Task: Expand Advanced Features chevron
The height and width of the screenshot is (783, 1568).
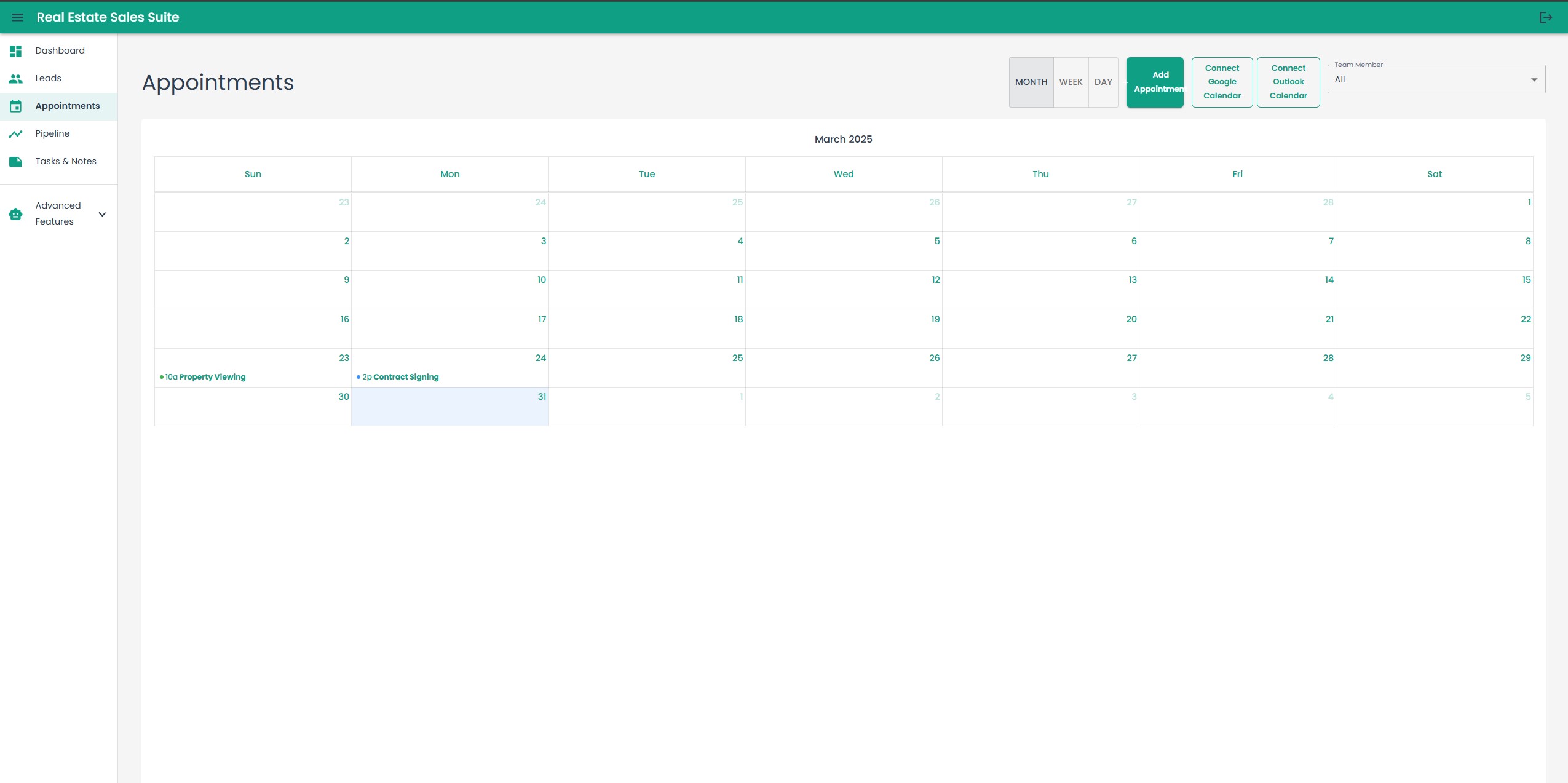Action: point(103,214)
